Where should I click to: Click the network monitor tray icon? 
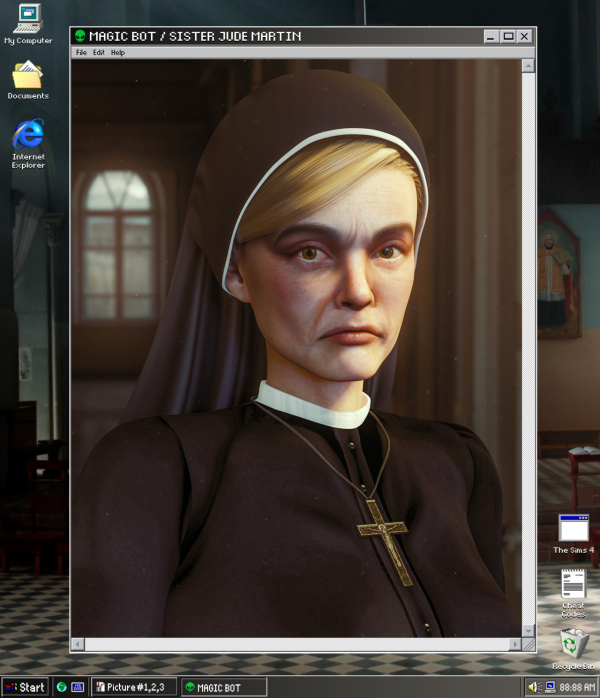[550, 687]
